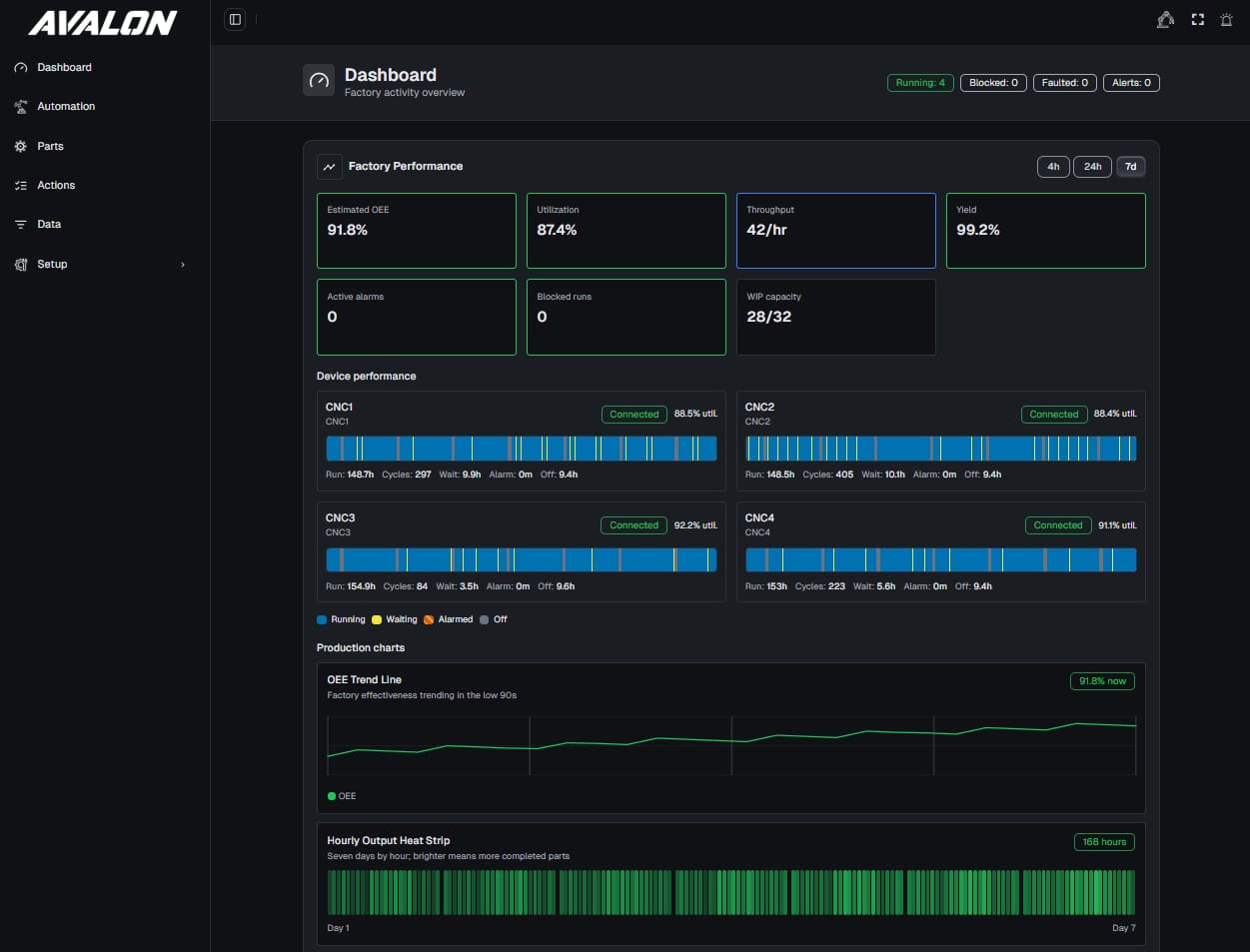
Task: Click the gauge icon beside Dashboard title
Action: point(319,81)
